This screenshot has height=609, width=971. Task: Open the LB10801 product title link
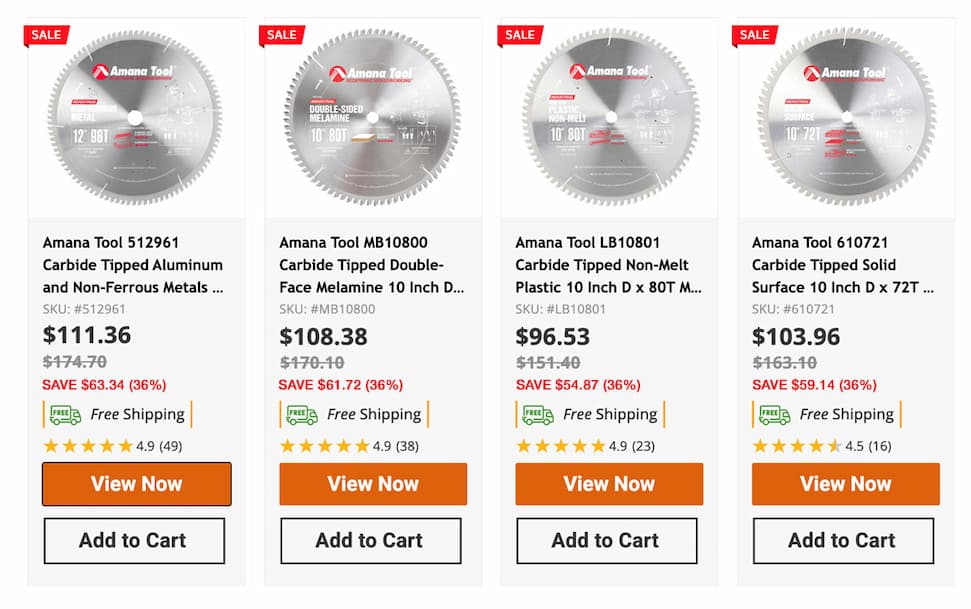pos(598,264)
